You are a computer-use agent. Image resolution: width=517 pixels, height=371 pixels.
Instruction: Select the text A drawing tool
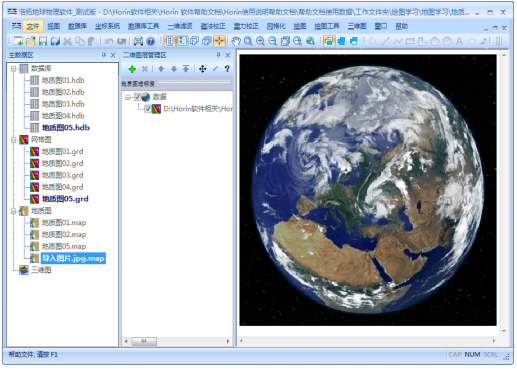[459, 41]
